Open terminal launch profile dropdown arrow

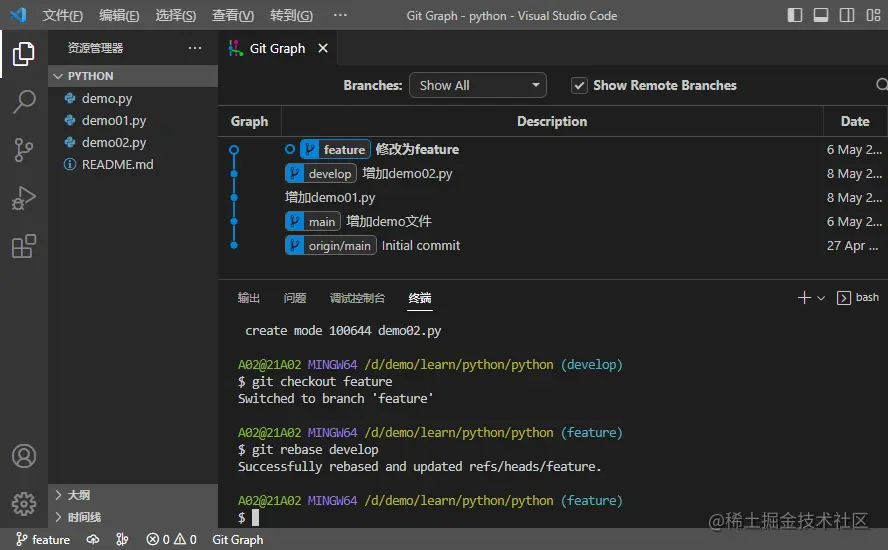click(821, 298)
